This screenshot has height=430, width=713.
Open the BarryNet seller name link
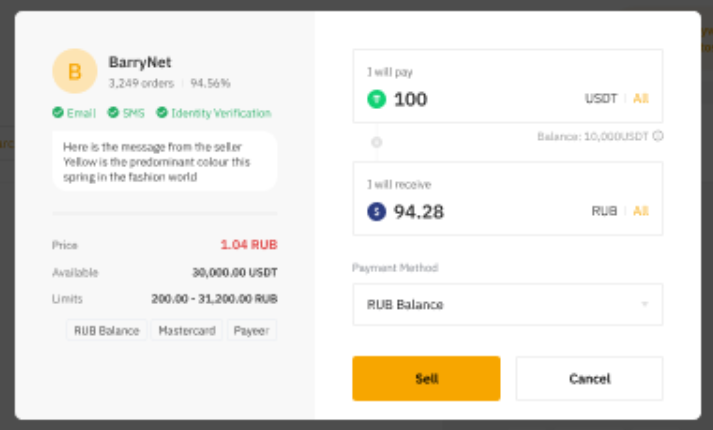click(x=136, y=62)
